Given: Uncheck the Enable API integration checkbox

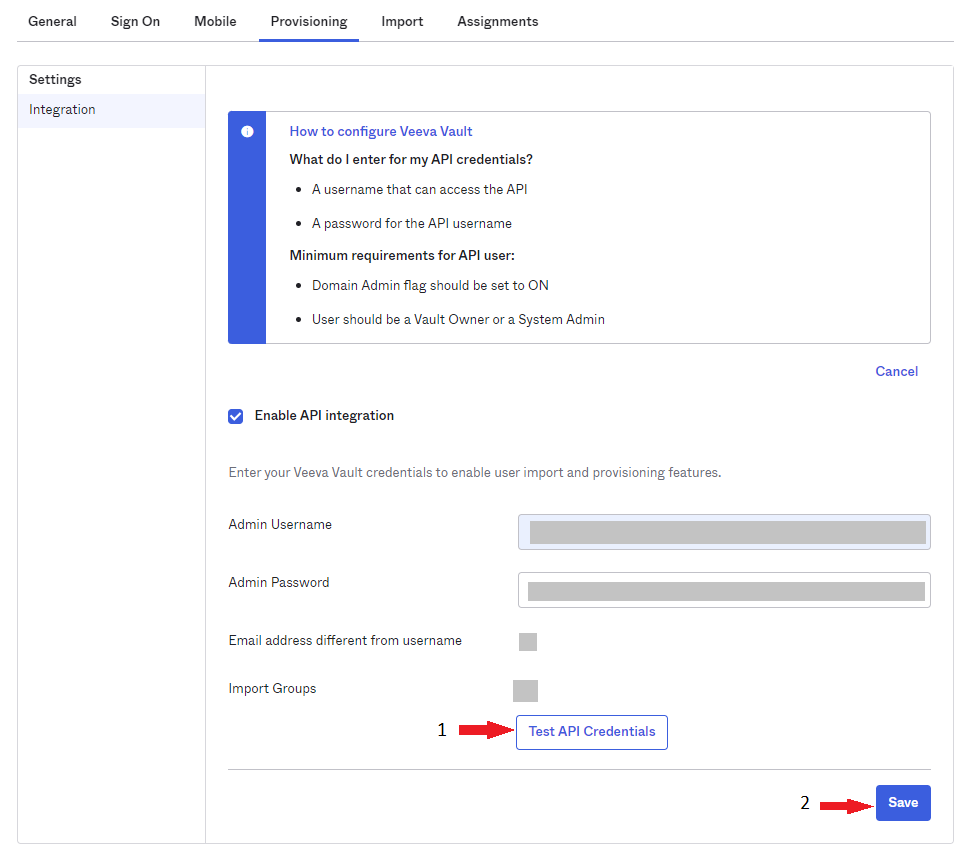Looking at the screenshot, I should (x=236, y=416).
